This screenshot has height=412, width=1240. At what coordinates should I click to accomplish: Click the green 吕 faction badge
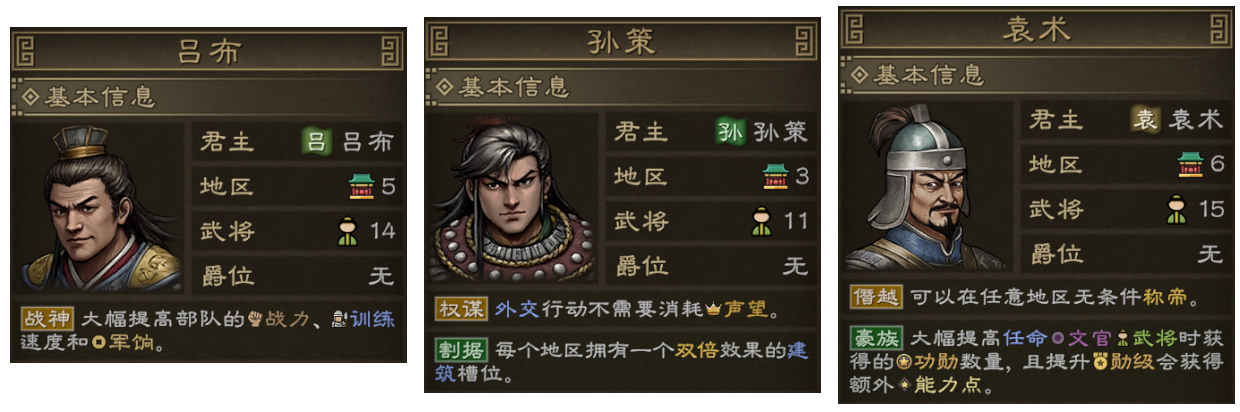(x=317, y=141)
